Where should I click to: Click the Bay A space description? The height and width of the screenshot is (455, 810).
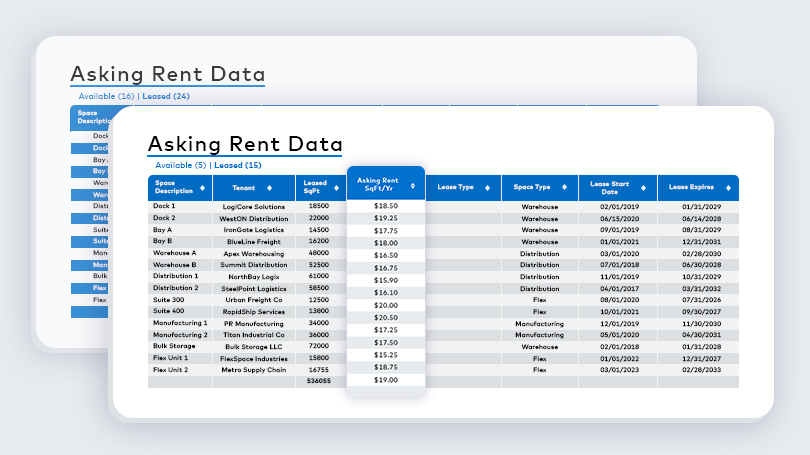pyautogui.click(x=163, y=230)
